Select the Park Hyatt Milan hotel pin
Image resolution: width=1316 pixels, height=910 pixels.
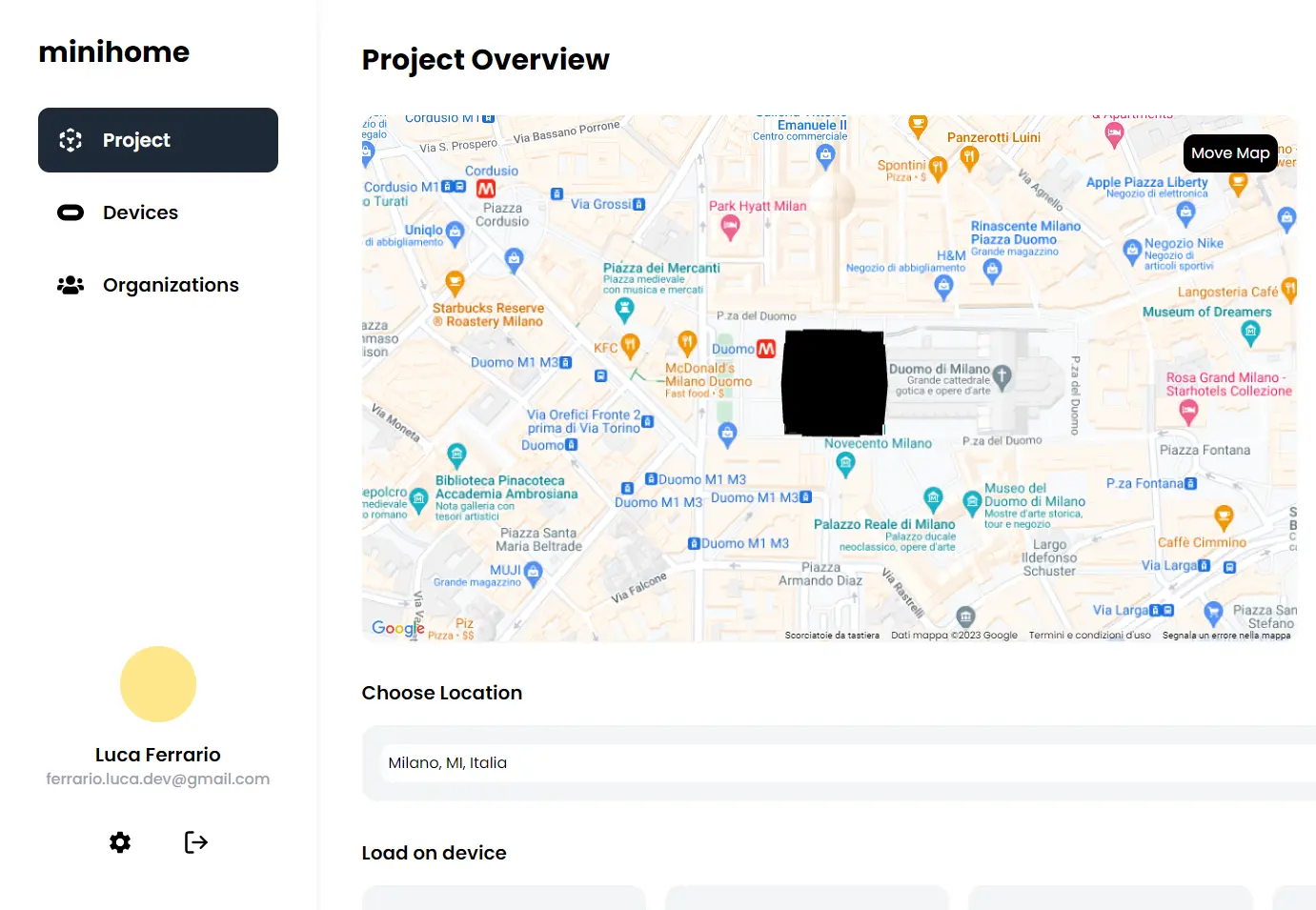730,227
